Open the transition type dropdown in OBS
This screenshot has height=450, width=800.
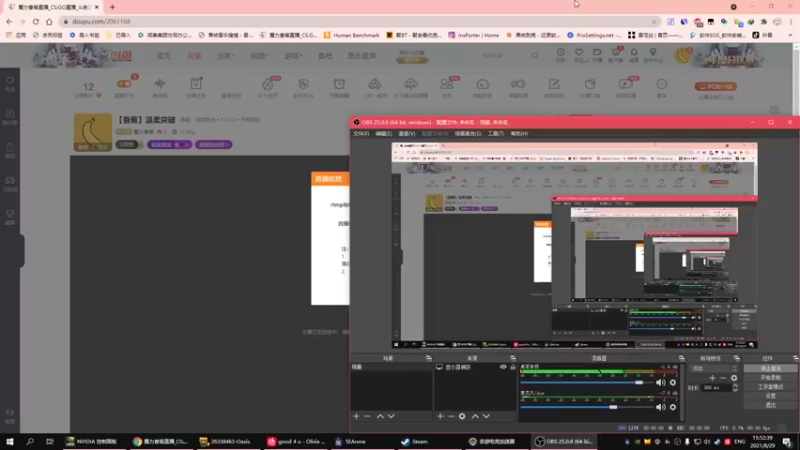(713, 368)
